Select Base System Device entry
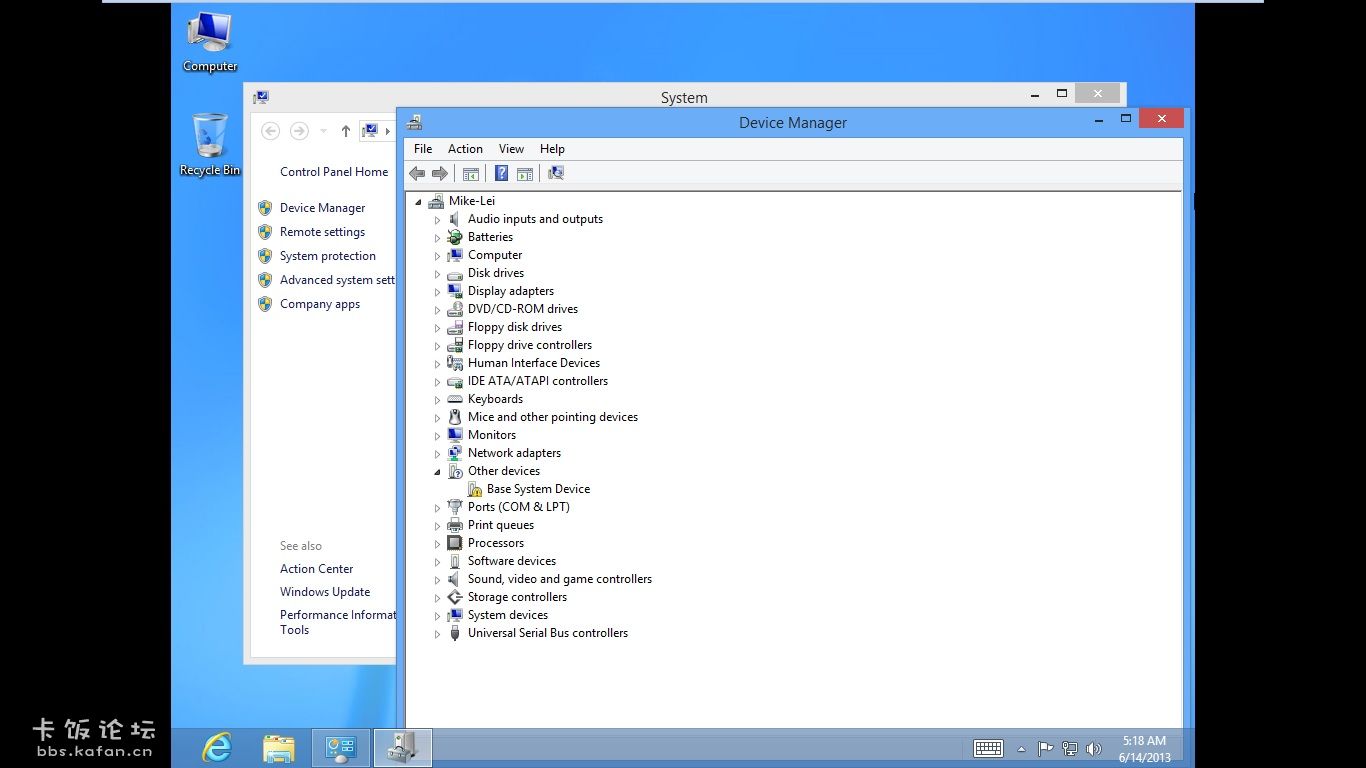 538,489
